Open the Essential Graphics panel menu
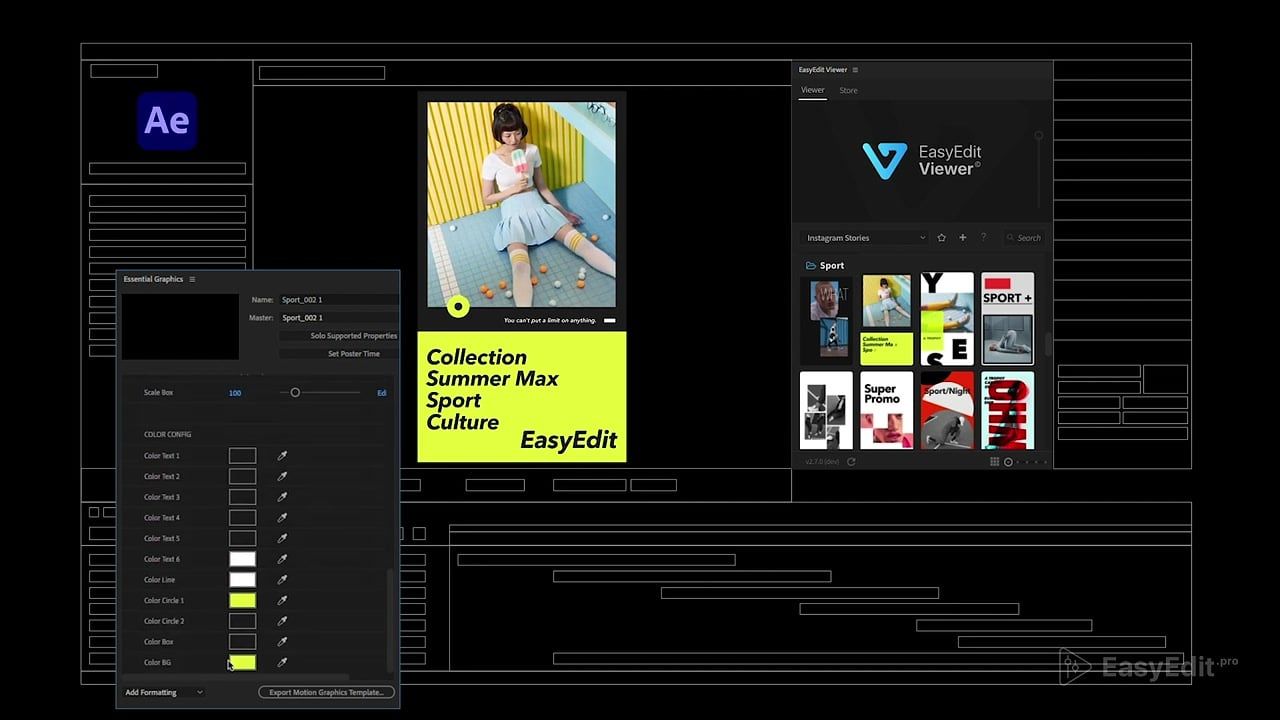The image size is (1280, 720). pos(192,279)
